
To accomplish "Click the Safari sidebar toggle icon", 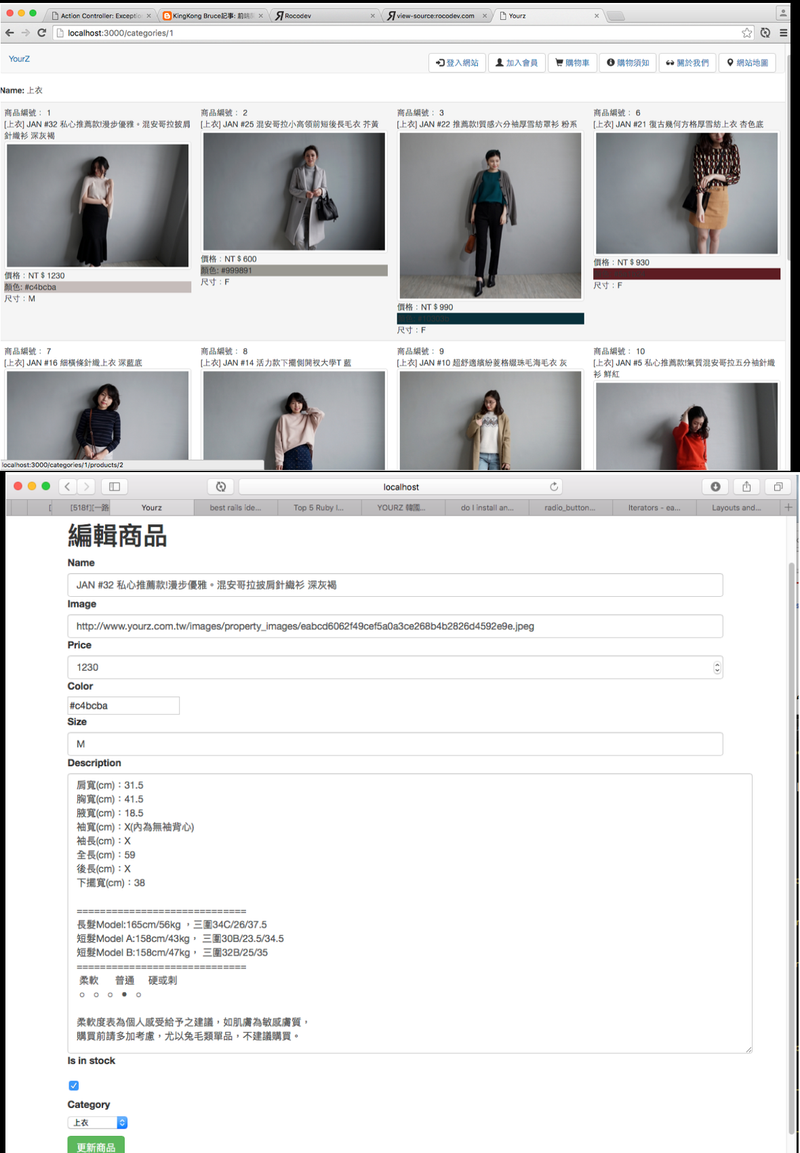I will (x=113, y=486).
